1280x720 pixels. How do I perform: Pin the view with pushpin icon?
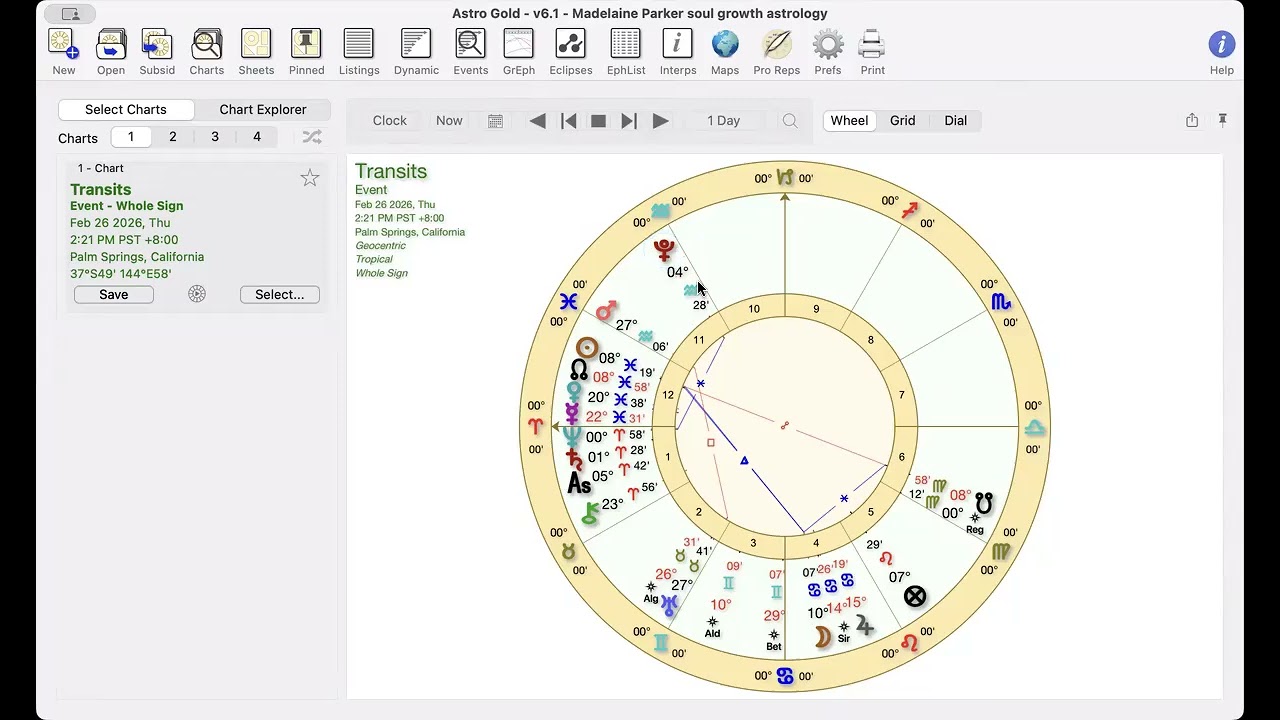[1222, 120]
